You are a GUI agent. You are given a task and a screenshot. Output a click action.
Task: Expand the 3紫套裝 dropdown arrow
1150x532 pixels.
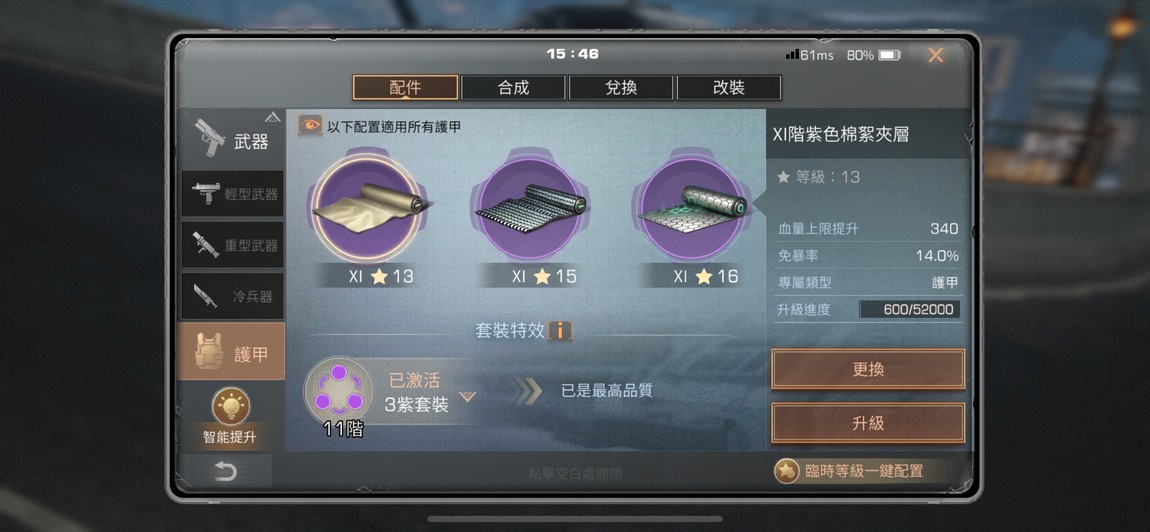(467, 397)
